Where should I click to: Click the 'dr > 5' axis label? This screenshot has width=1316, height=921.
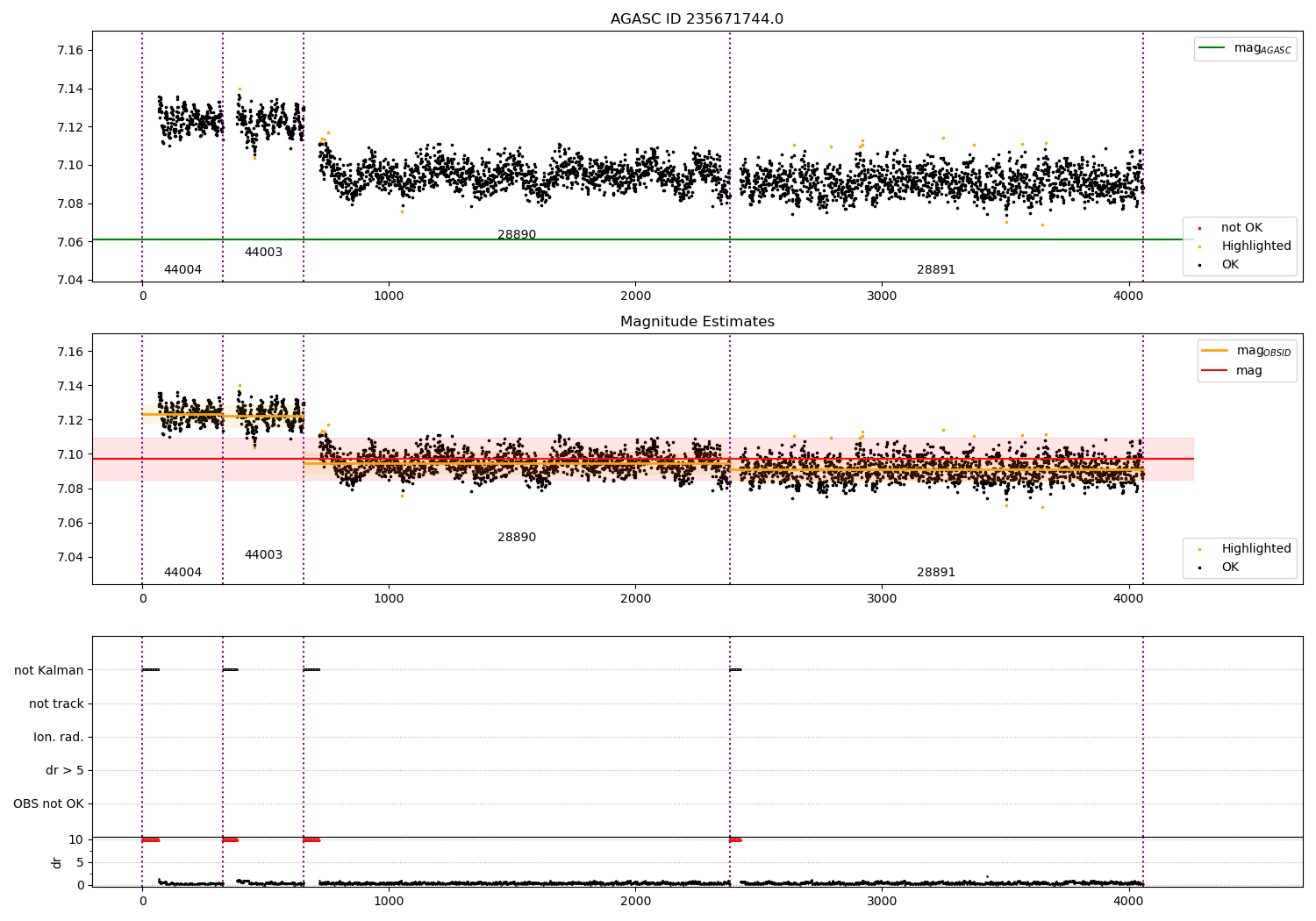tap(65, 771)
